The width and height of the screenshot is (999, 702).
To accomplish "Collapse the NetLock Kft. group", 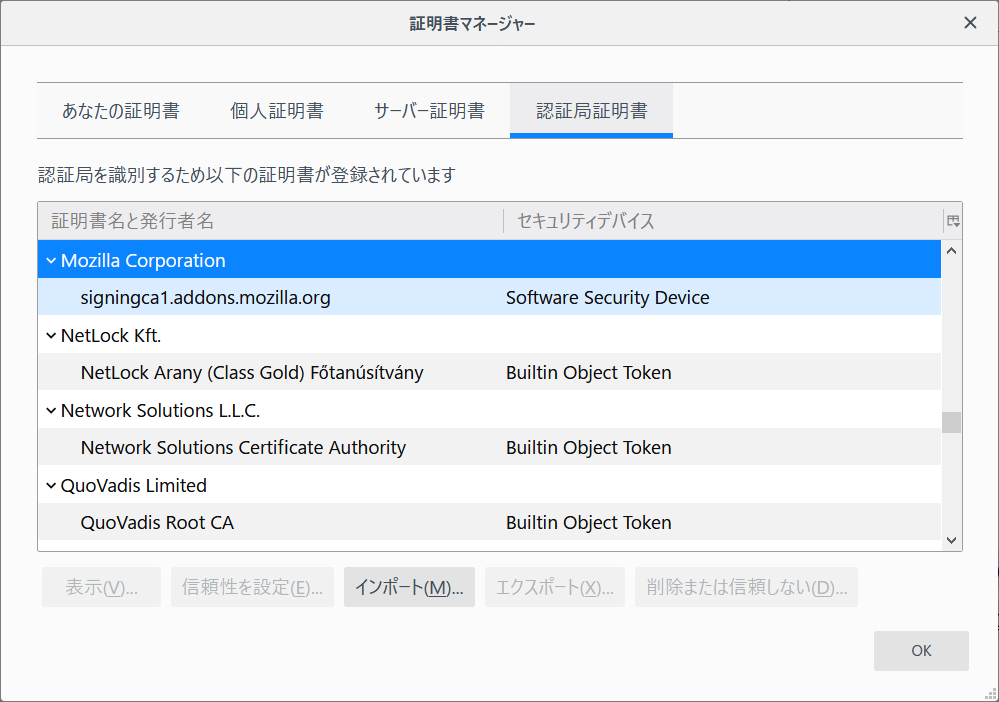I will pos(51,336).
